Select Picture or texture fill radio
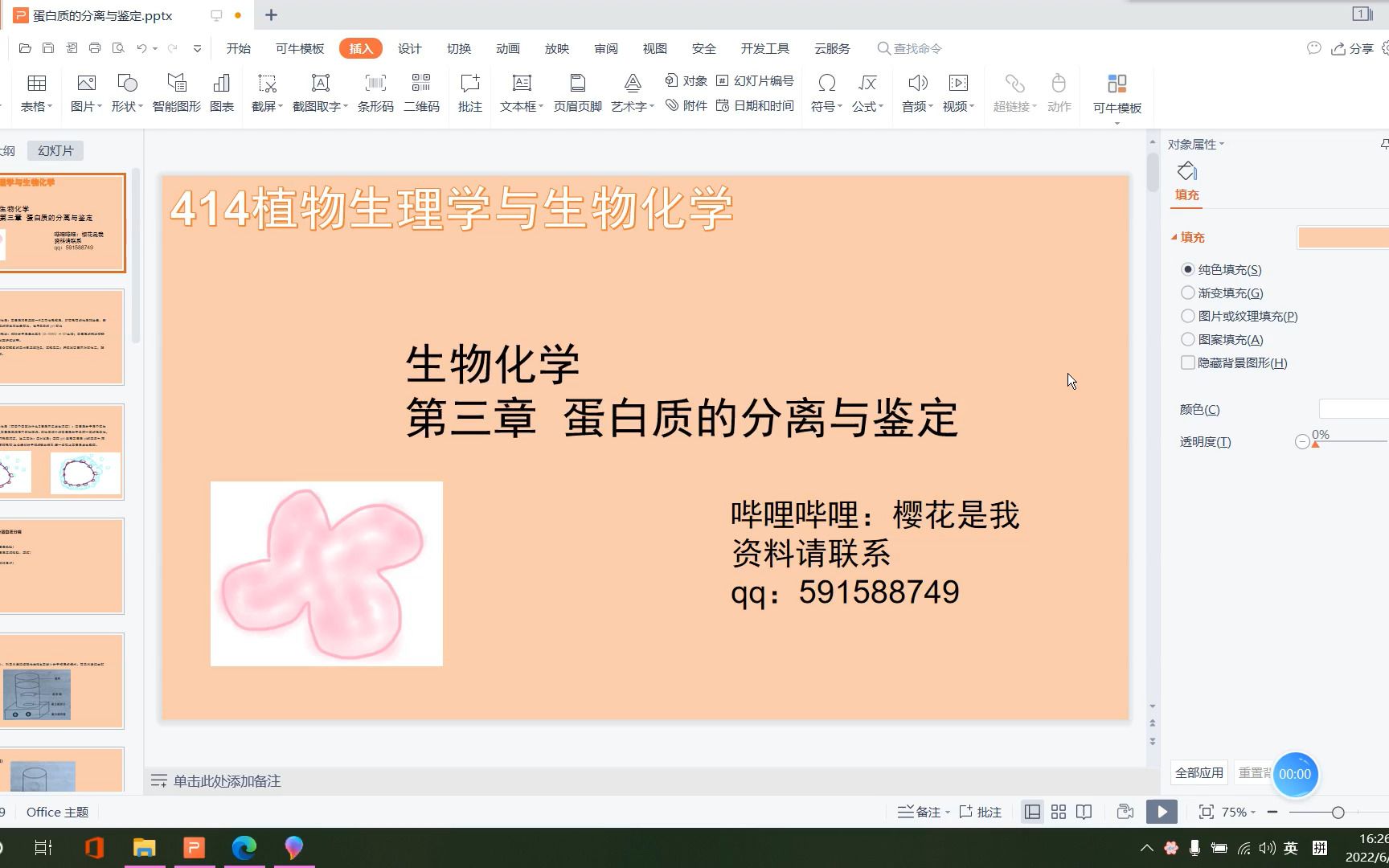 click(x=1188, y=316)
